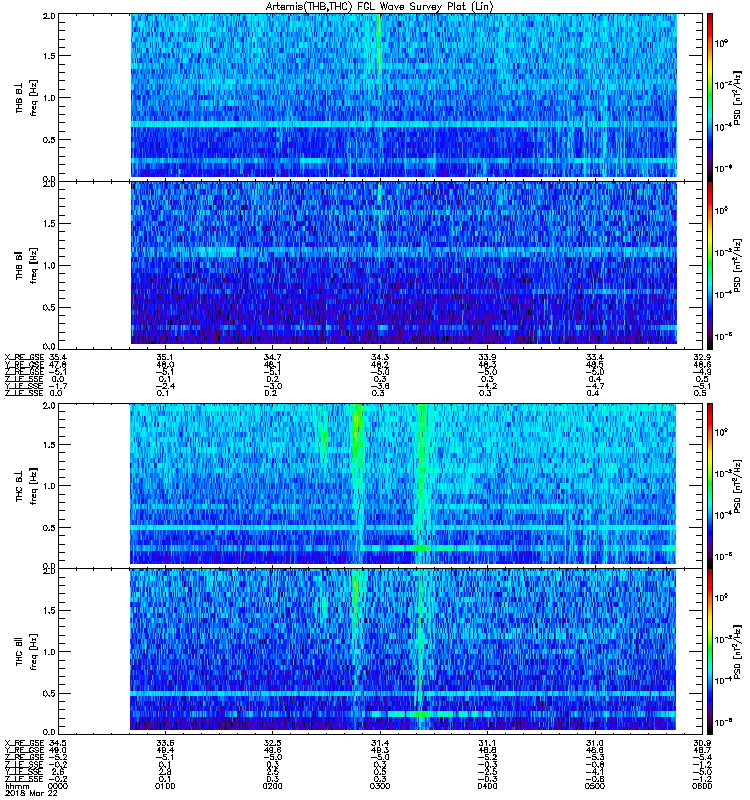750x800 pixels.
Task: Click the THB B-perpendicular axis label
Action: coord(19,98)
